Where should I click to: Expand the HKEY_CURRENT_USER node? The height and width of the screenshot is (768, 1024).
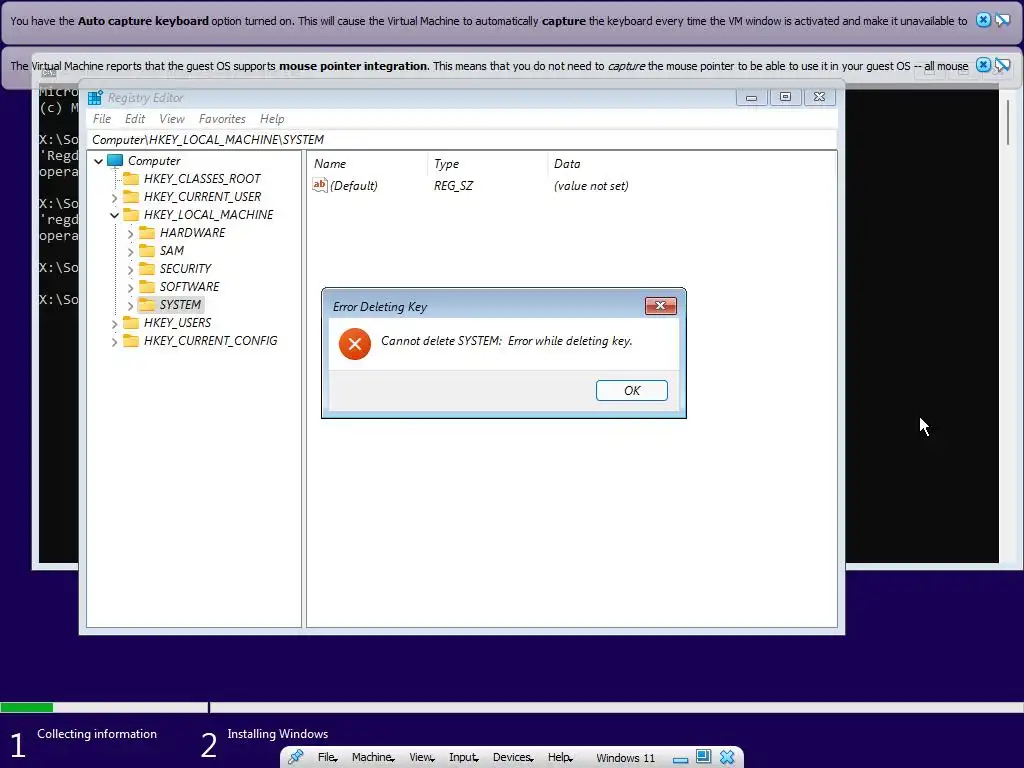[x=114, y=197]
